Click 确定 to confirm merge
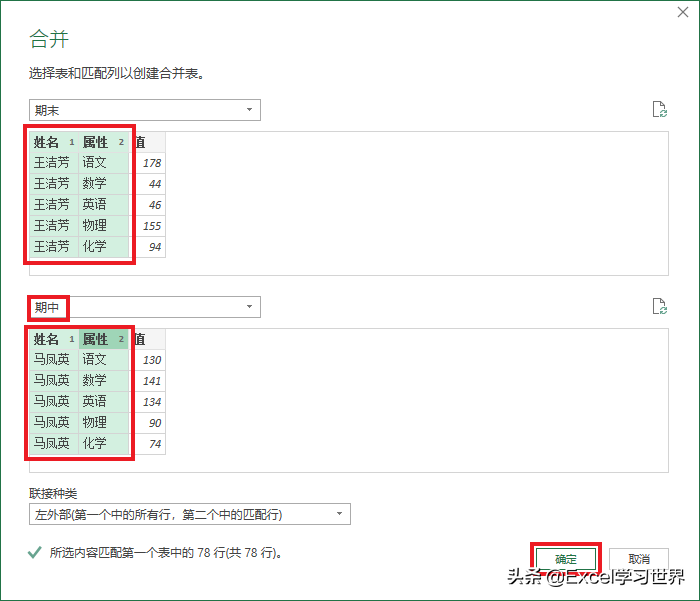Viewport: 700px width, 601px height. [566, 559]
